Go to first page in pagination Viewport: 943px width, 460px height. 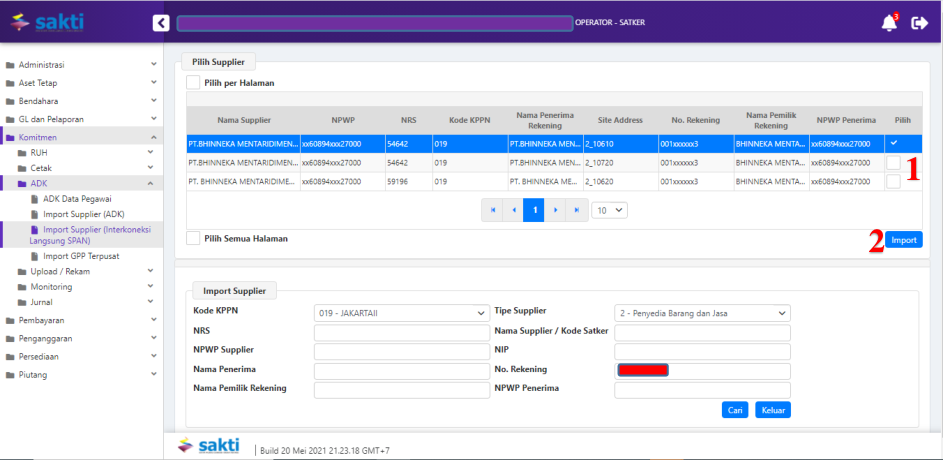491,210
